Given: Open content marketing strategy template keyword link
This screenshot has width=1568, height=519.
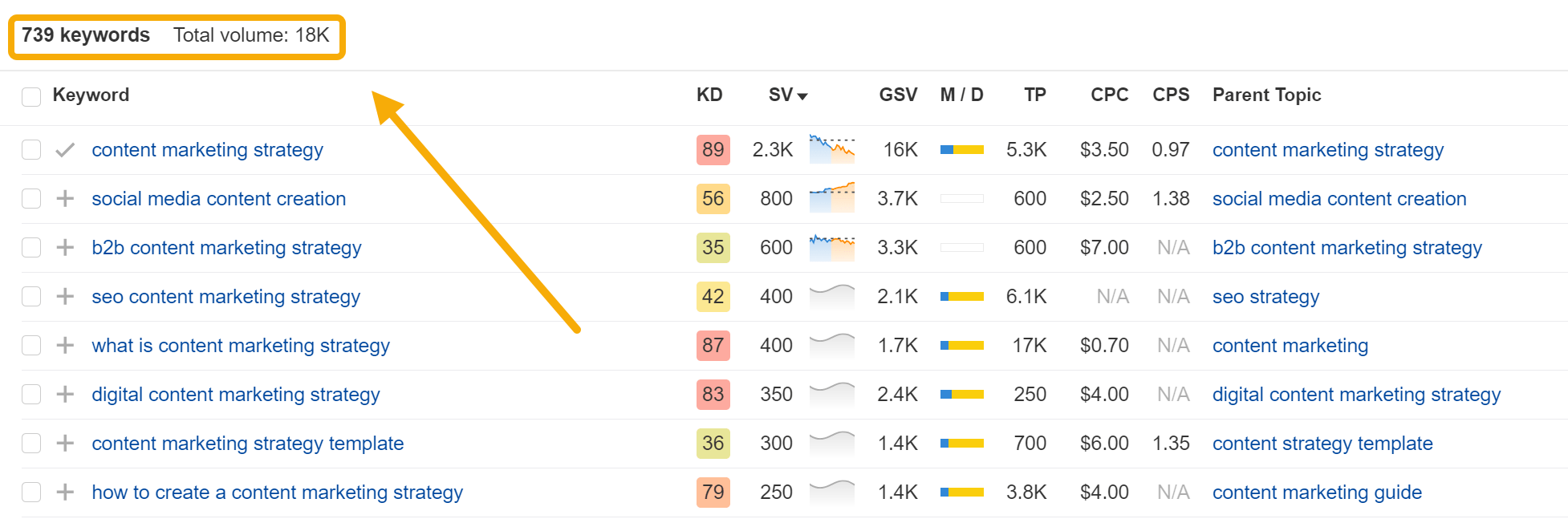Looking at the screenshot, I should (x=247, y=444).
